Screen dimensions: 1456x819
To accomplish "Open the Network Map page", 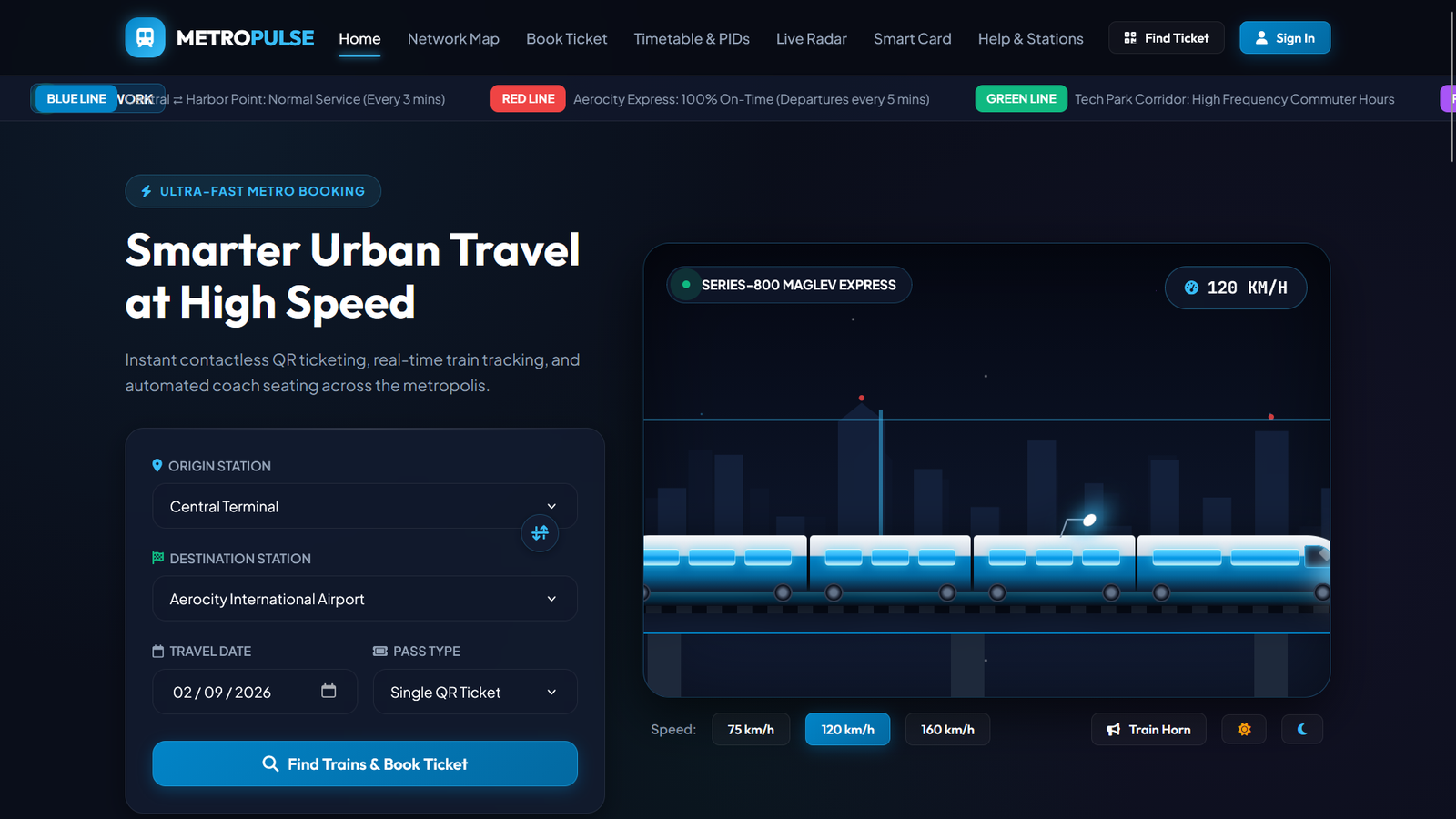I will [x=453, y=38].
